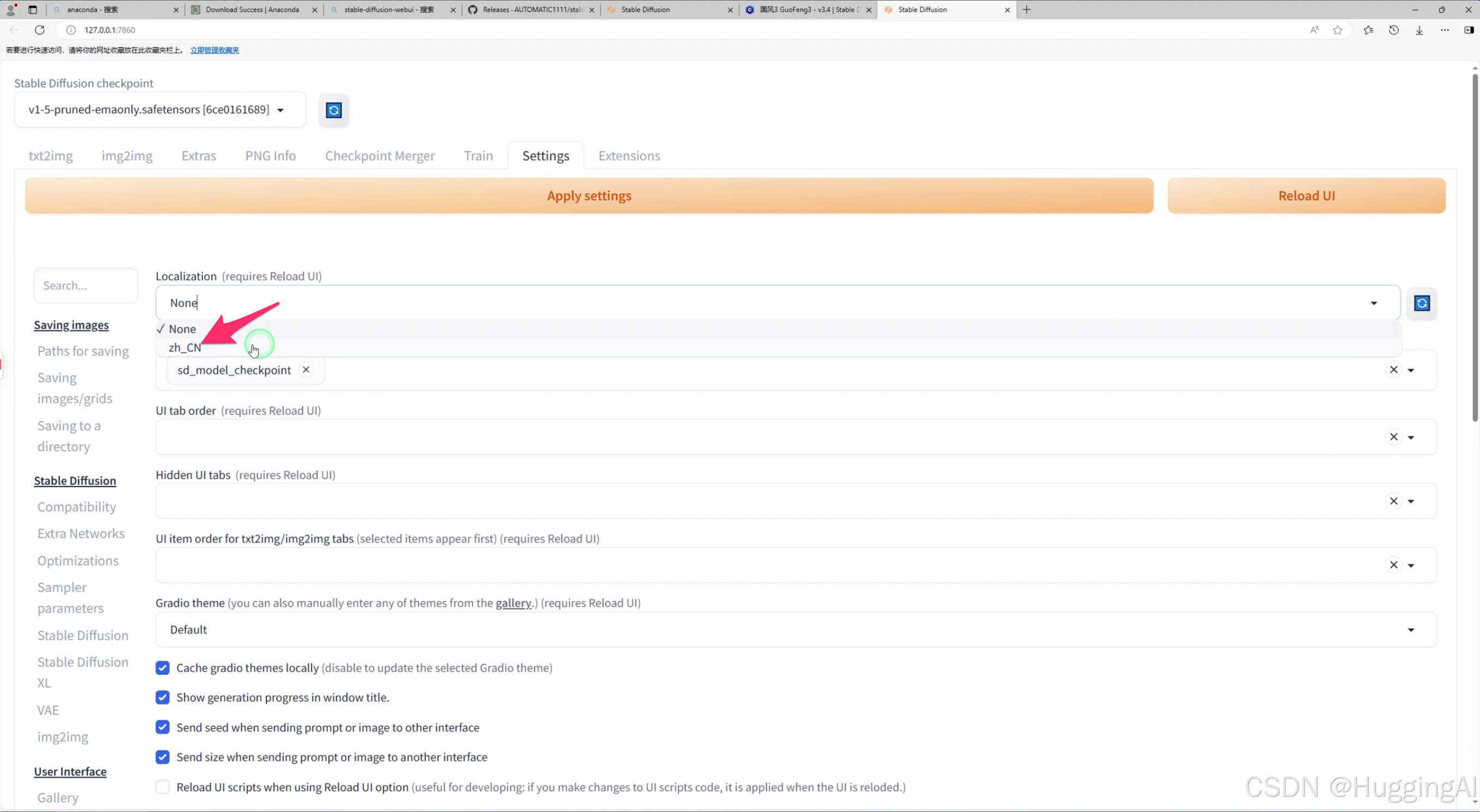
Task: Click the Localization refresh icon
Action: tap(1421, 303)
